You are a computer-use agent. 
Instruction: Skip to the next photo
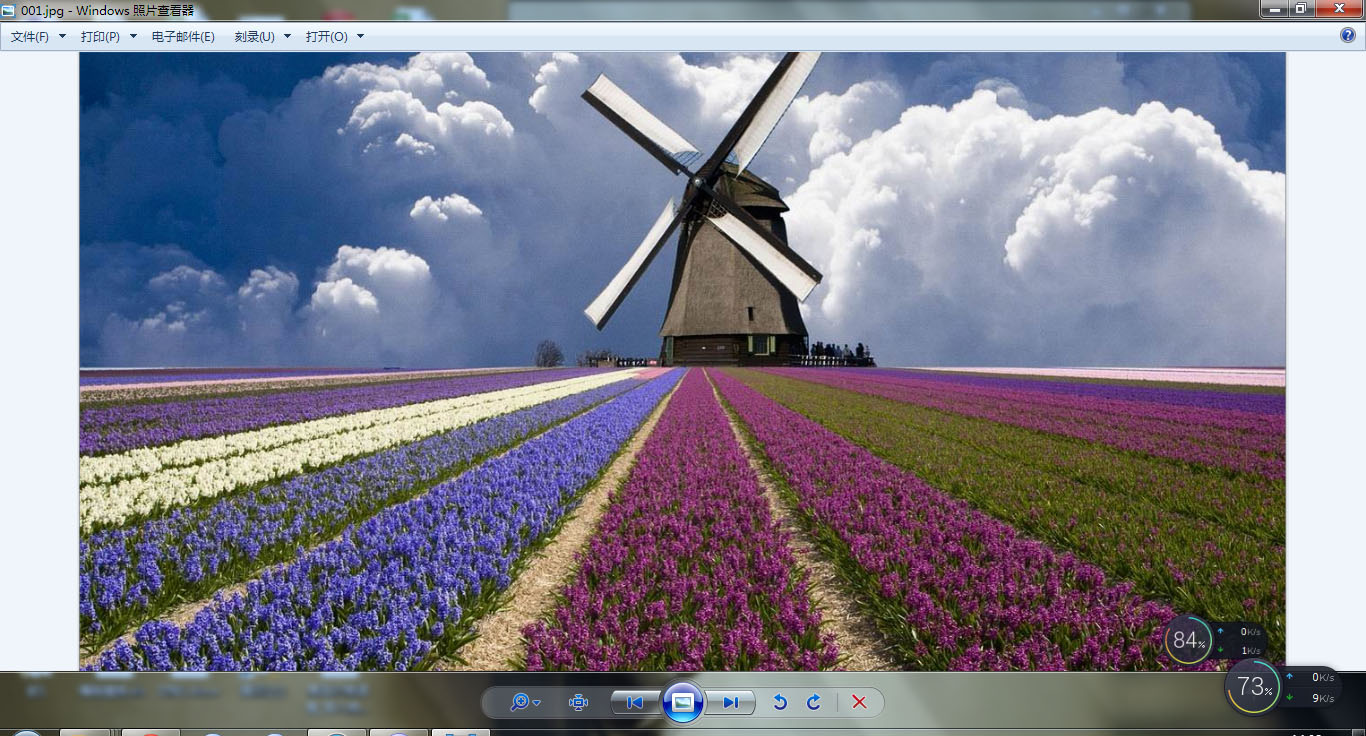tap(731, 703)
